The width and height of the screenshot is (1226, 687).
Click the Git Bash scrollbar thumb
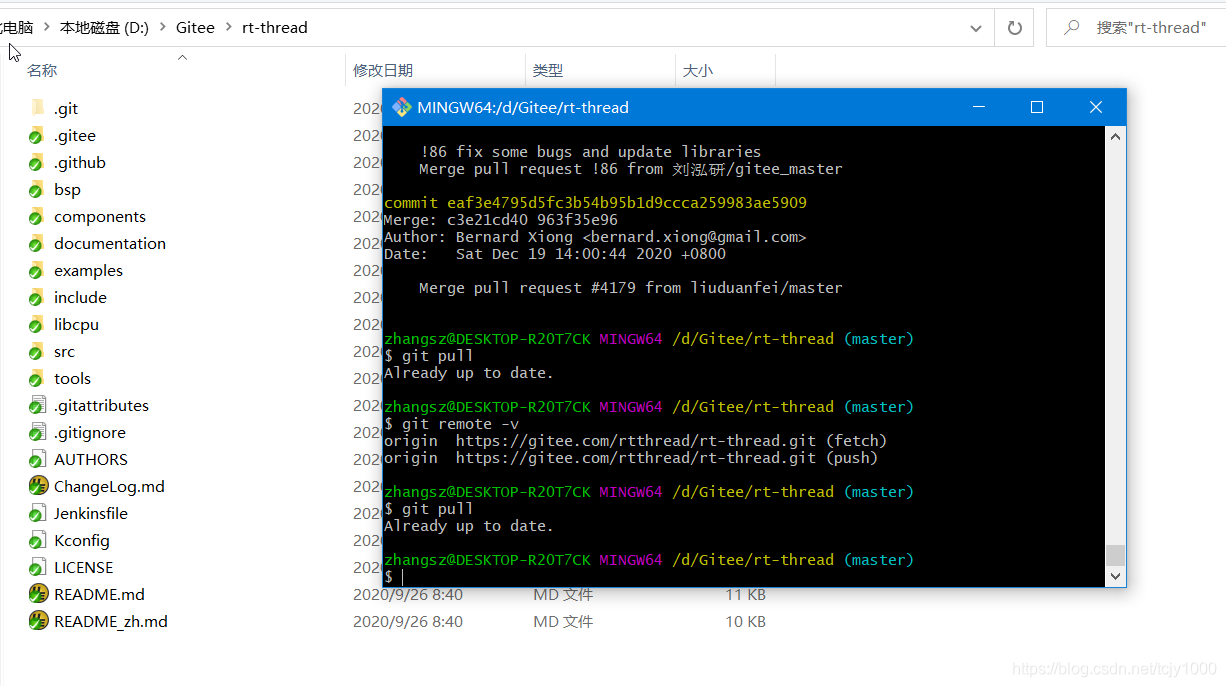[1116, 555]
